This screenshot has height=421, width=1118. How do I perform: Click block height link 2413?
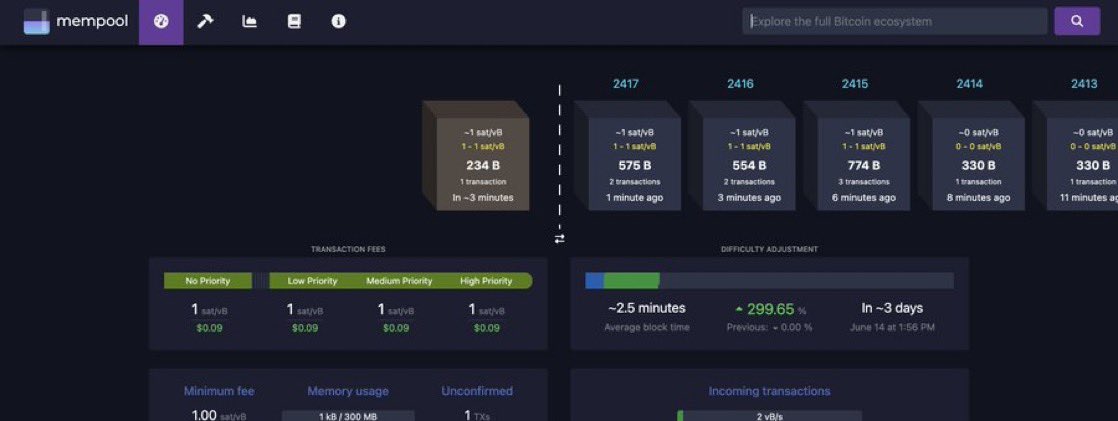tap(1084, 84)
